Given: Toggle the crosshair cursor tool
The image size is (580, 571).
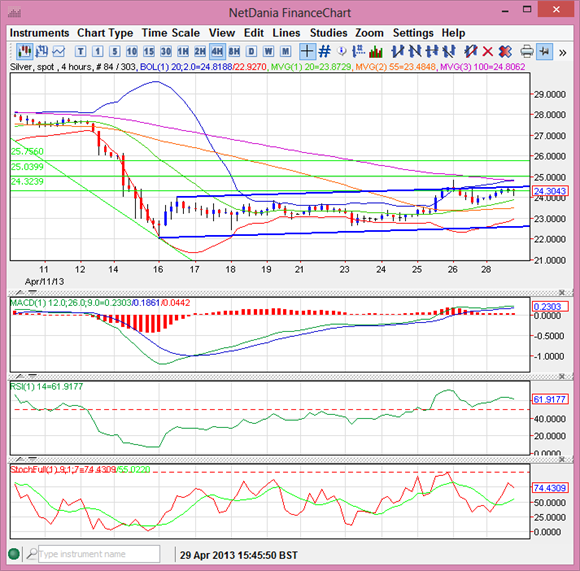Looking at the screenshot, I should [307, 51].
